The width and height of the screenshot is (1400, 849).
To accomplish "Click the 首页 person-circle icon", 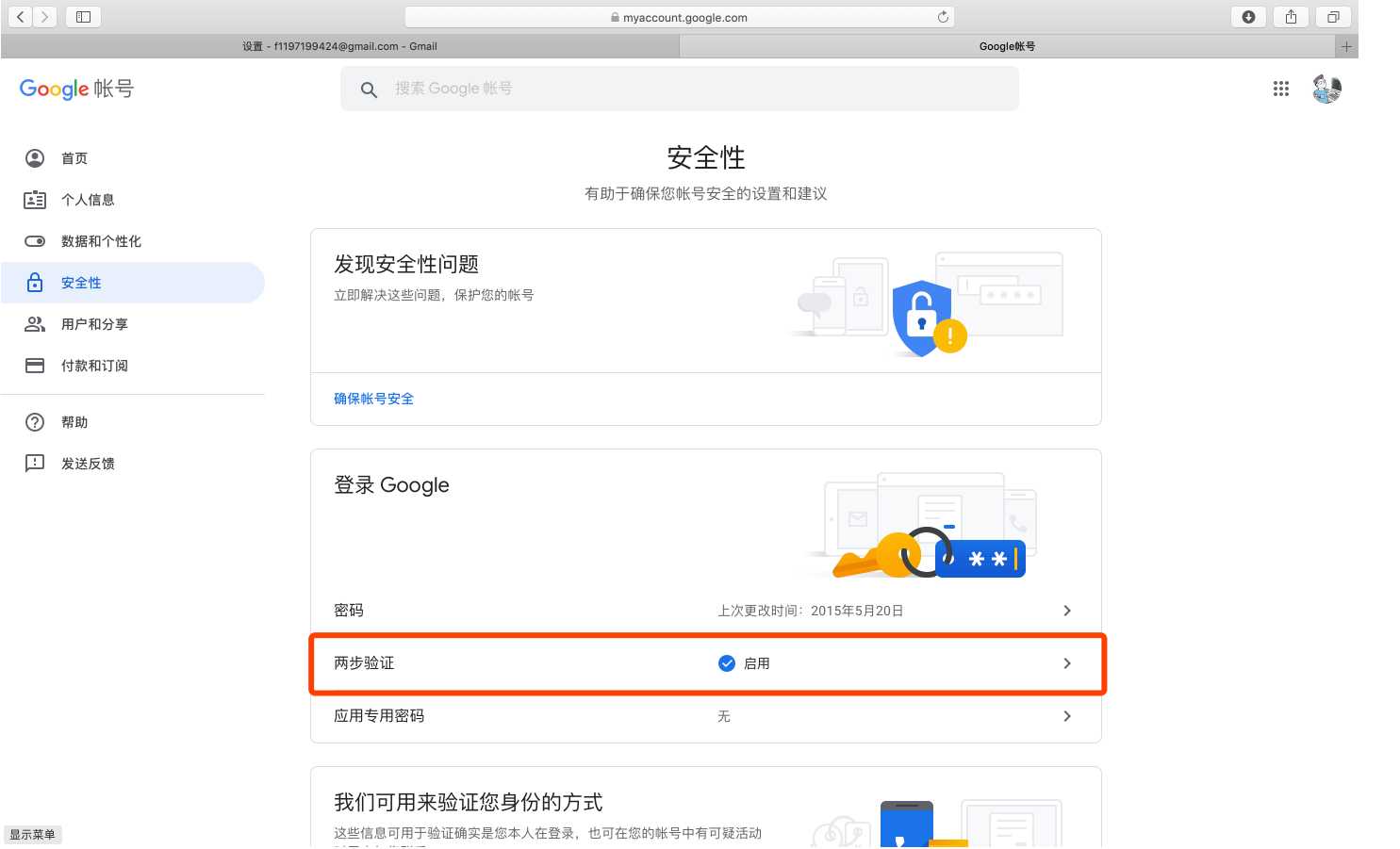I will tap(35, 158).
